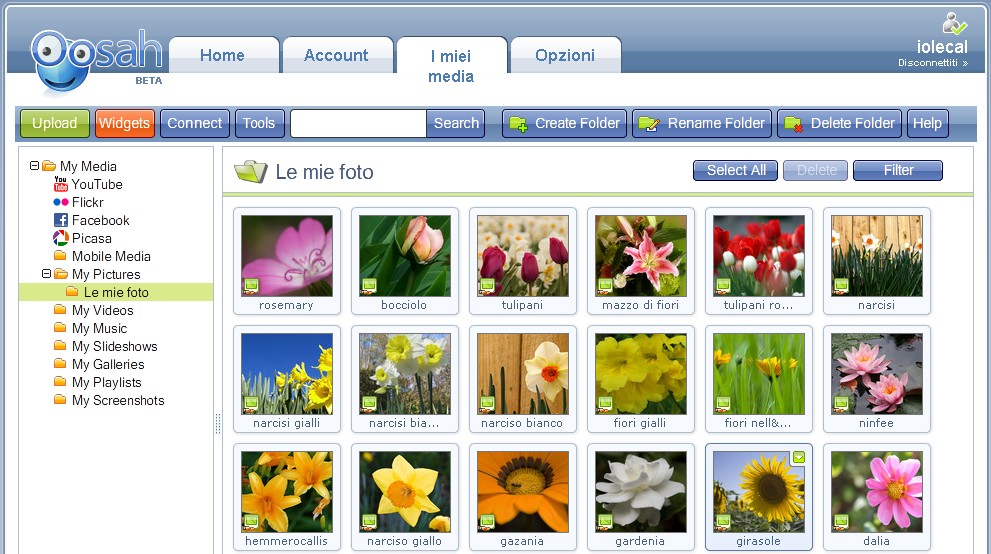Select My Media root label
Image resolution: width=991 pixels, height=554 pixels.
[88, 166]
